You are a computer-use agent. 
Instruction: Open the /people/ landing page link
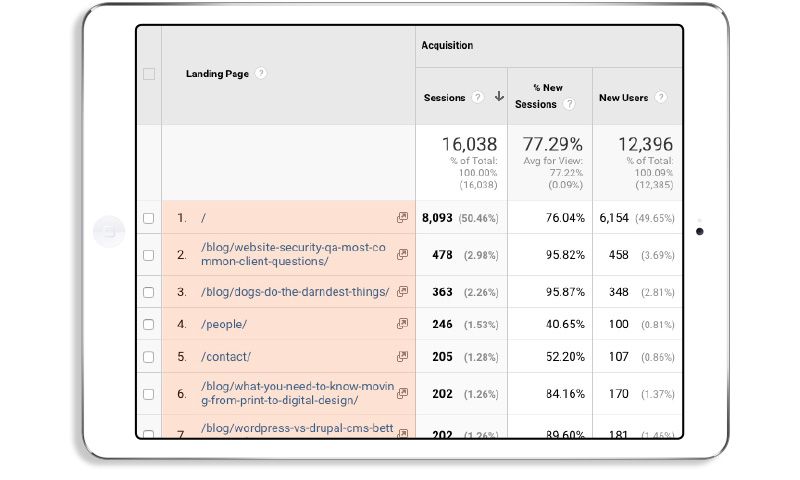(224, 324)
